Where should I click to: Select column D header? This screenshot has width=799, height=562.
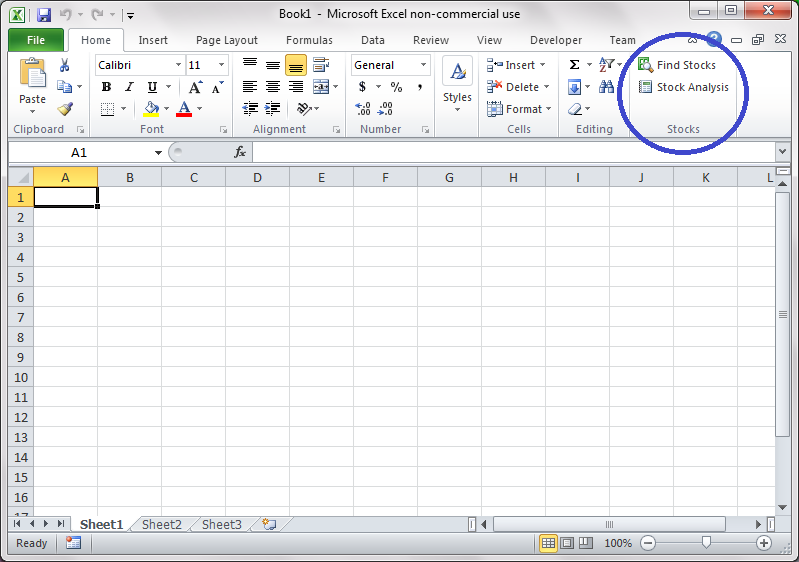pyautogui.click(x=257, y=178)
